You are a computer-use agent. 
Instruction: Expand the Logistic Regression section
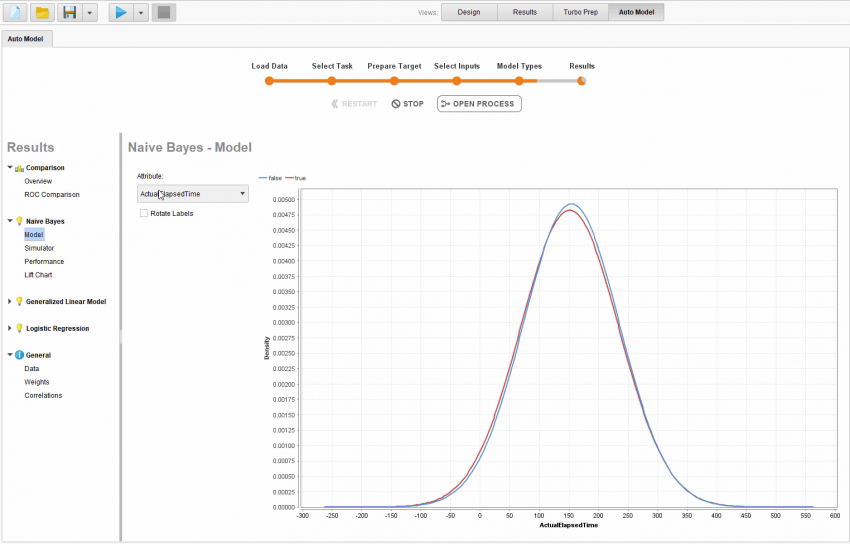click(x=10, y=328)
